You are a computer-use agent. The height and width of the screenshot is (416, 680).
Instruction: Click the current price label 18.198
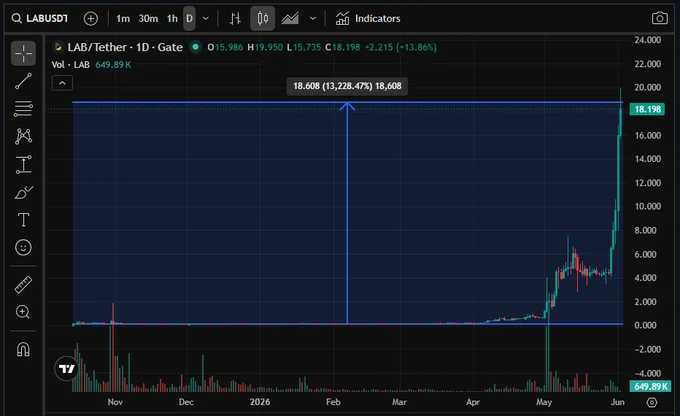tap(647, 109)
